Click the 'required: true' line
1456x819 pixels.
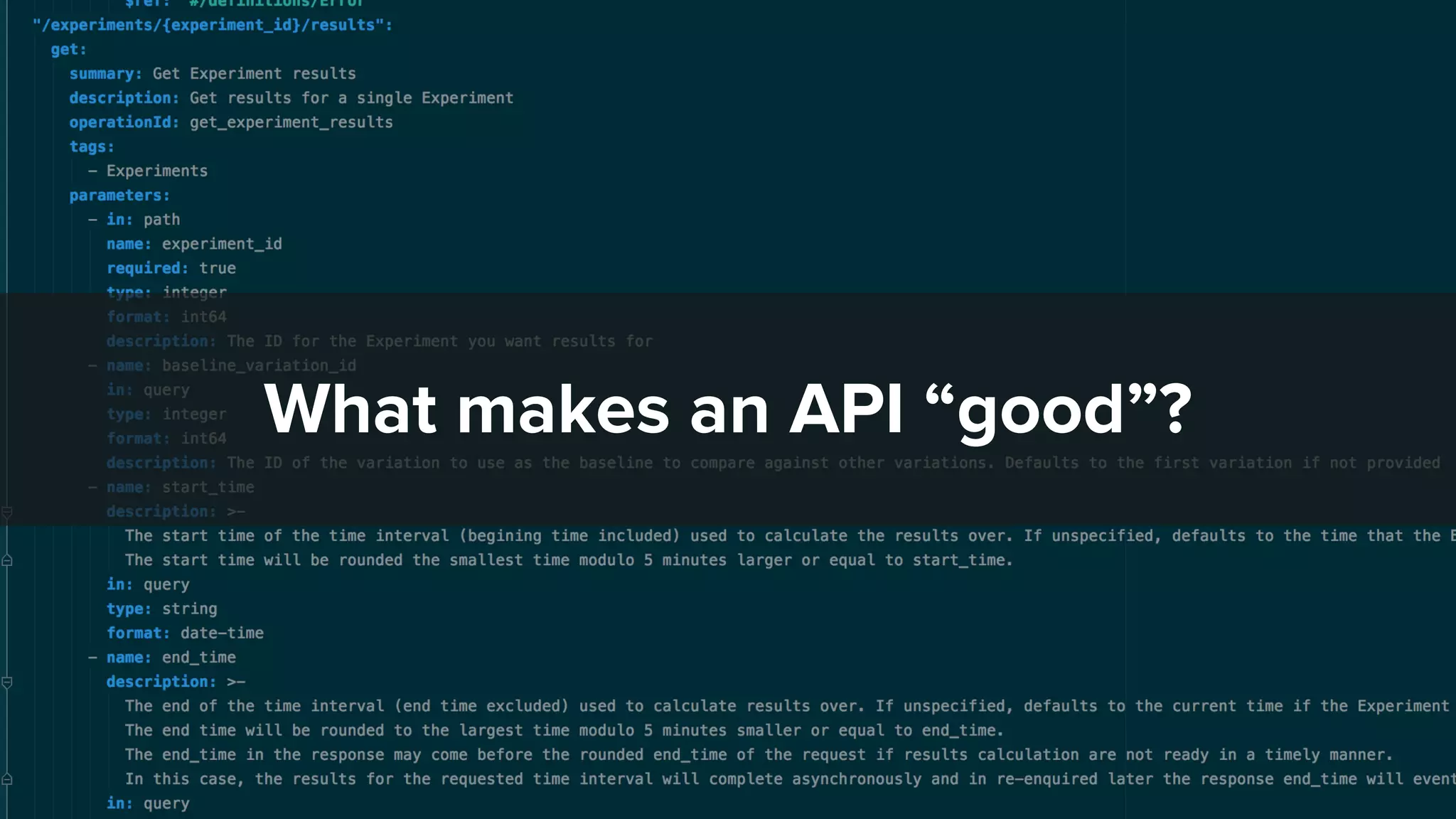pyautogui.click(x=171, y=268)
